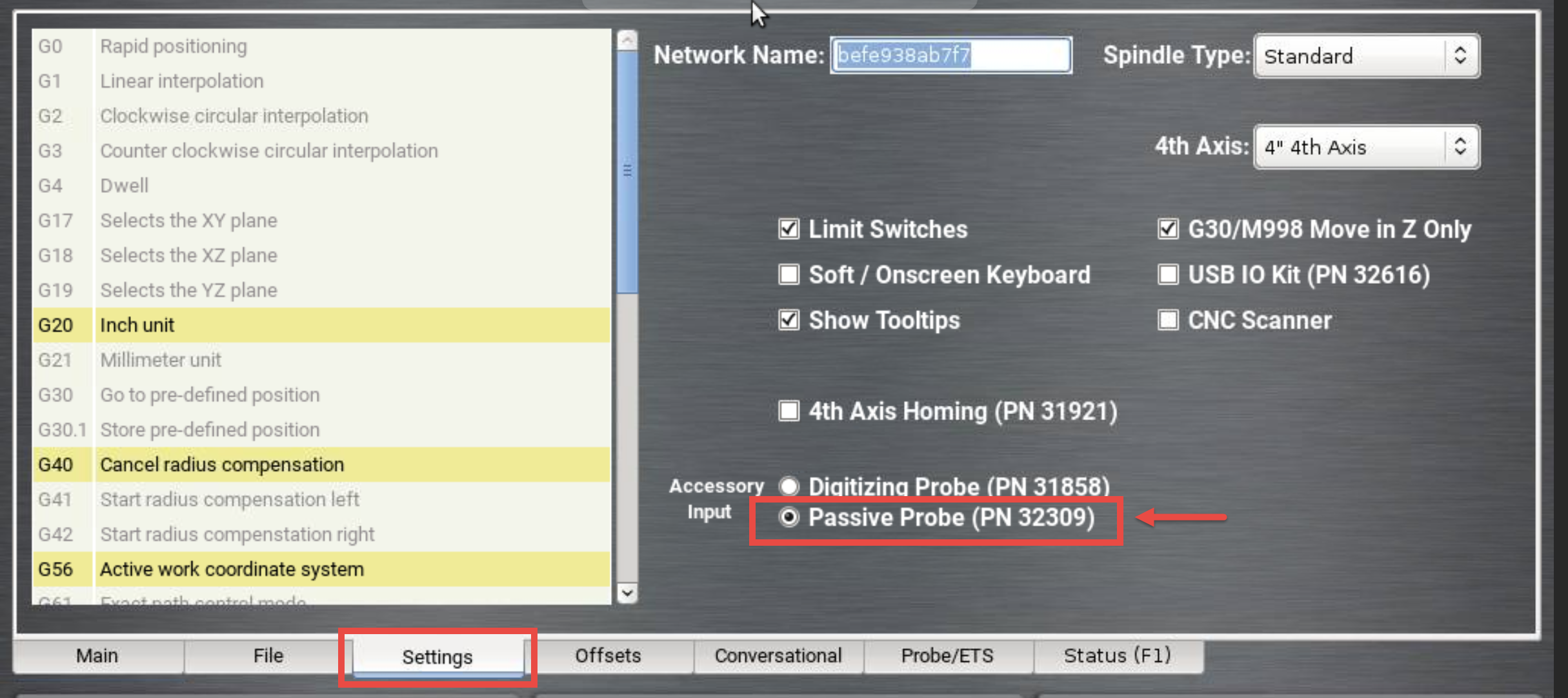Go to the Offsets tab
1568x698 pixels.
(608, 656)
